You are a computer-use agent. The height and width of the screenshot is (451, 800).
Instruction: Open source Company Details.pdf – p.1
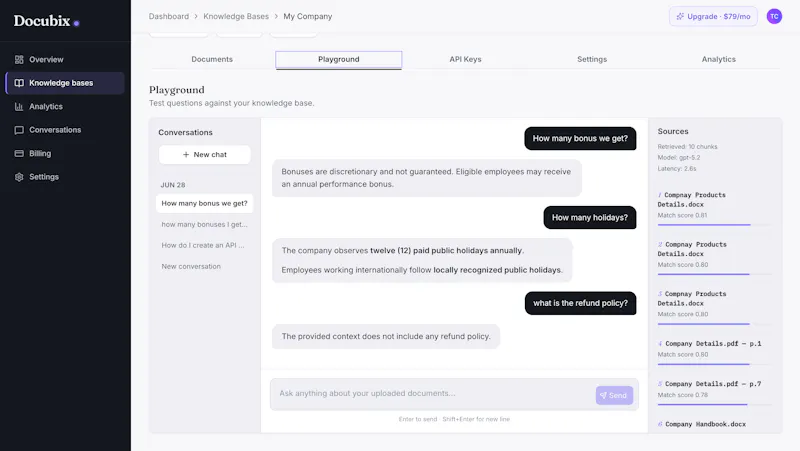pyautogui.click(x=709, y=343)
